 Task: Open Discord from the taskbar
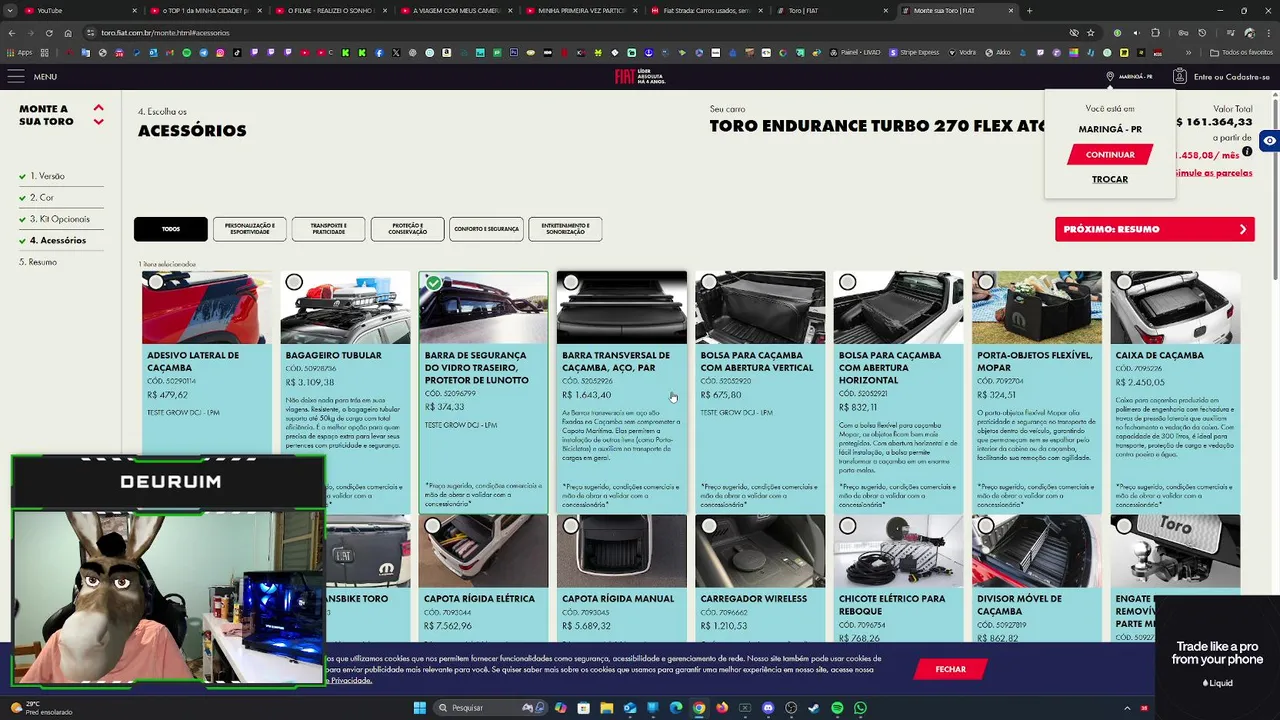click(x=768, y=708)
